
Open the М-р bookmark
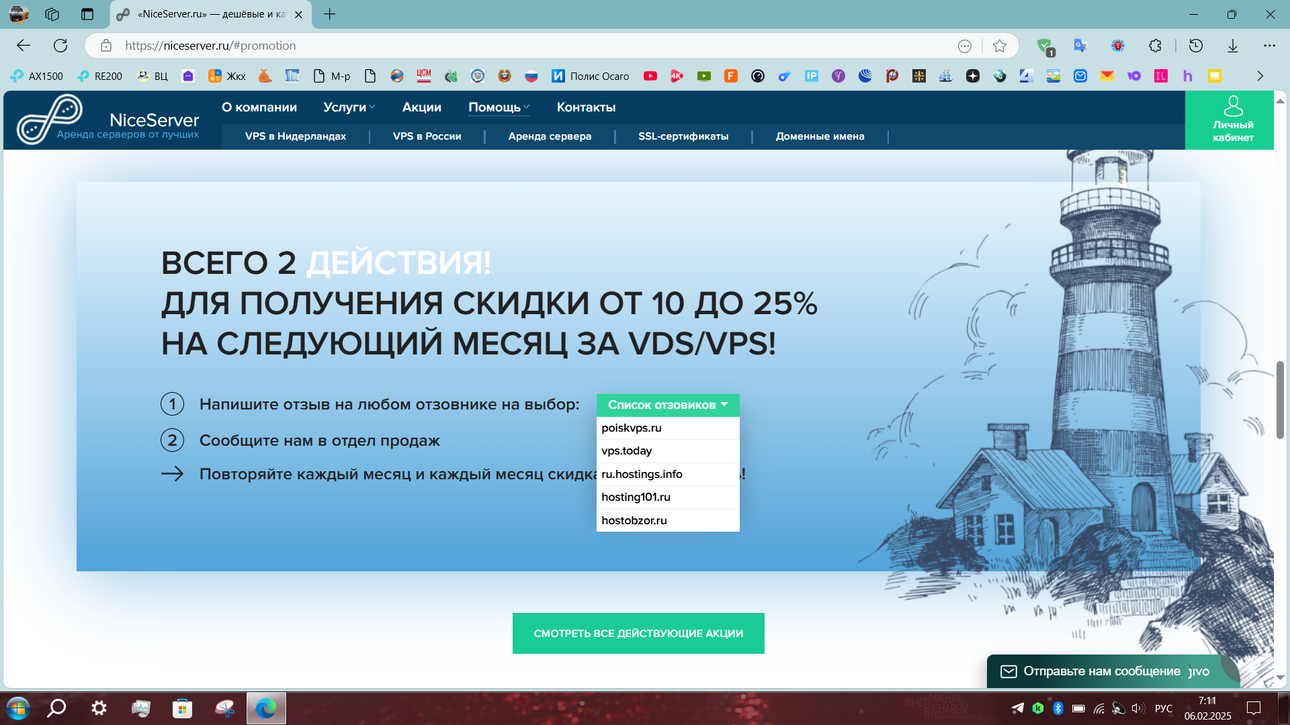coord(332,76)
